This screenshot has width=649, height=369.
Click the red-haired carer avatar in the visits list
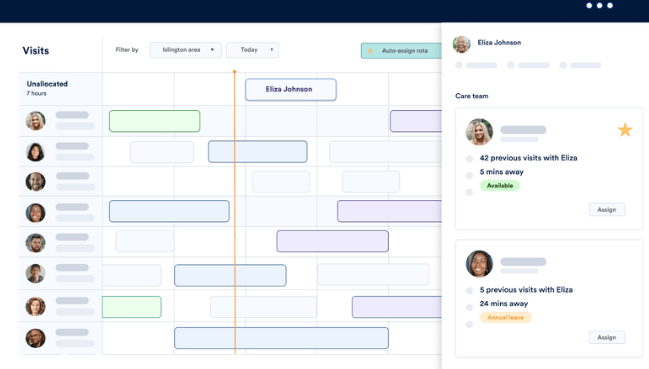36,307
